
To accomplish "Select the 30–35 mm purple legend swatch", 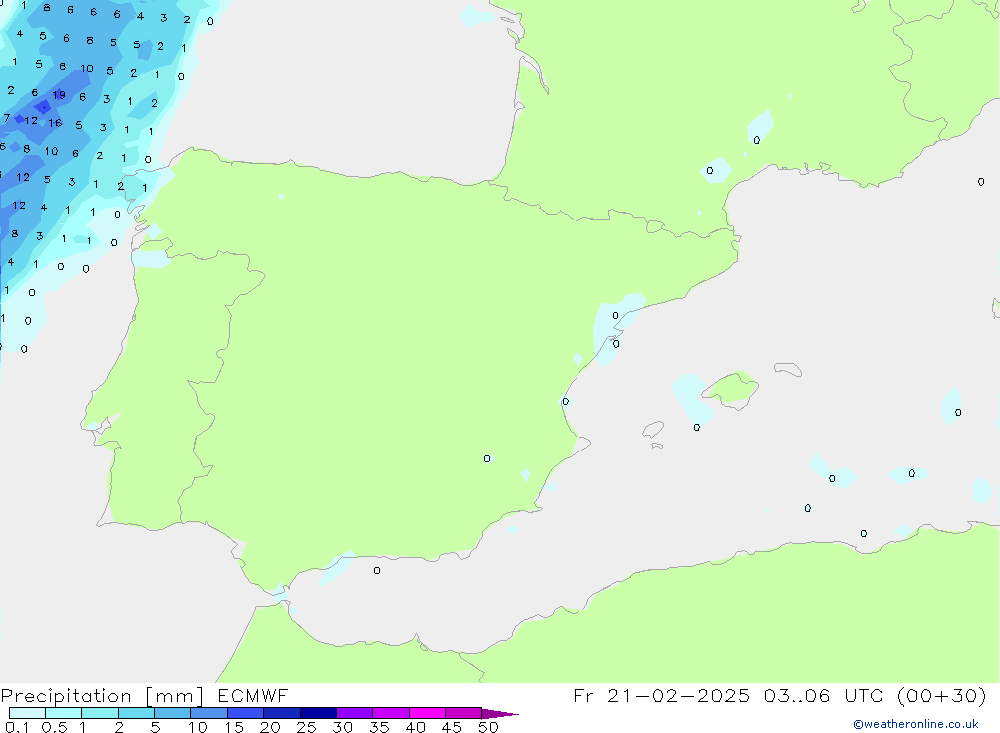I will point(354,713).
